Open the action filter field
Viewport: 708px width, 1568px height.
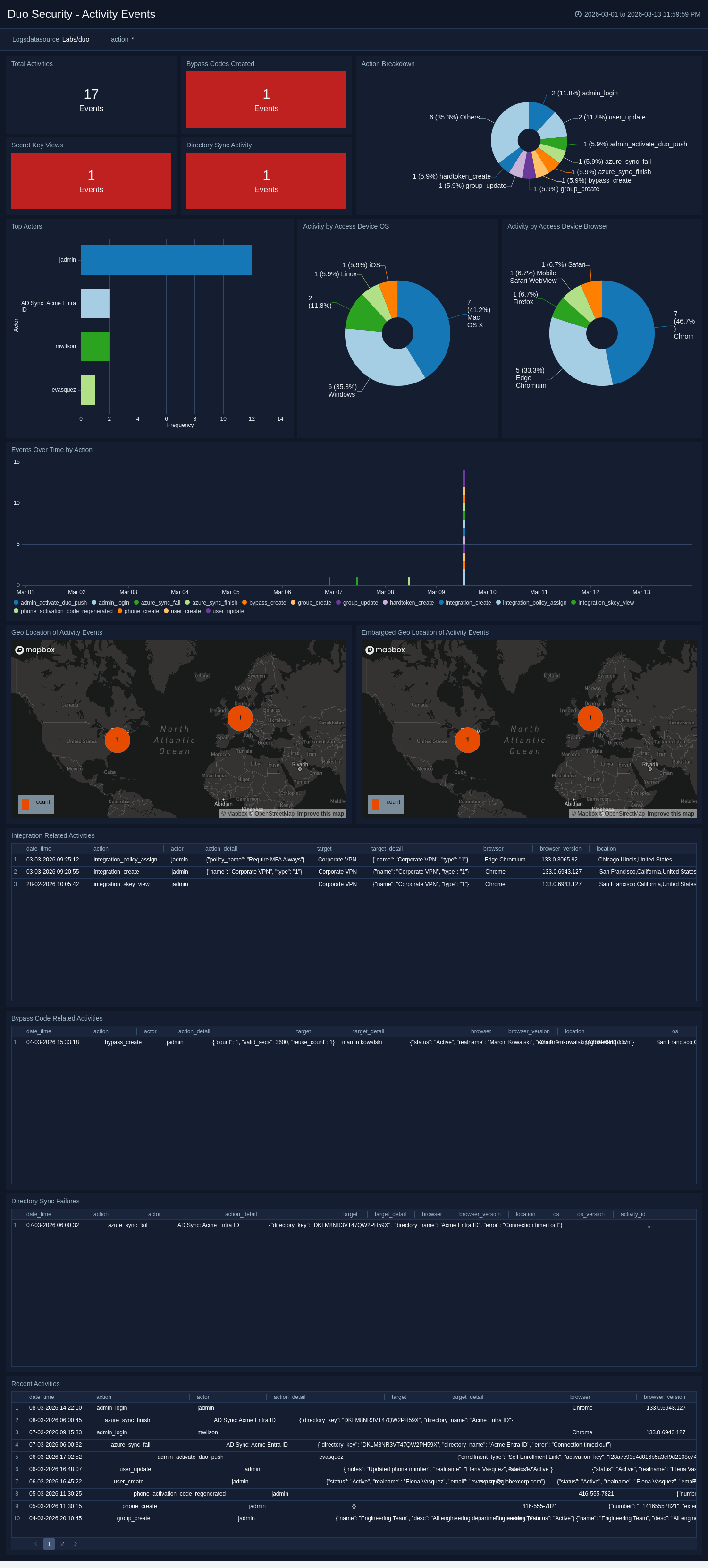(x=143, y=40)
